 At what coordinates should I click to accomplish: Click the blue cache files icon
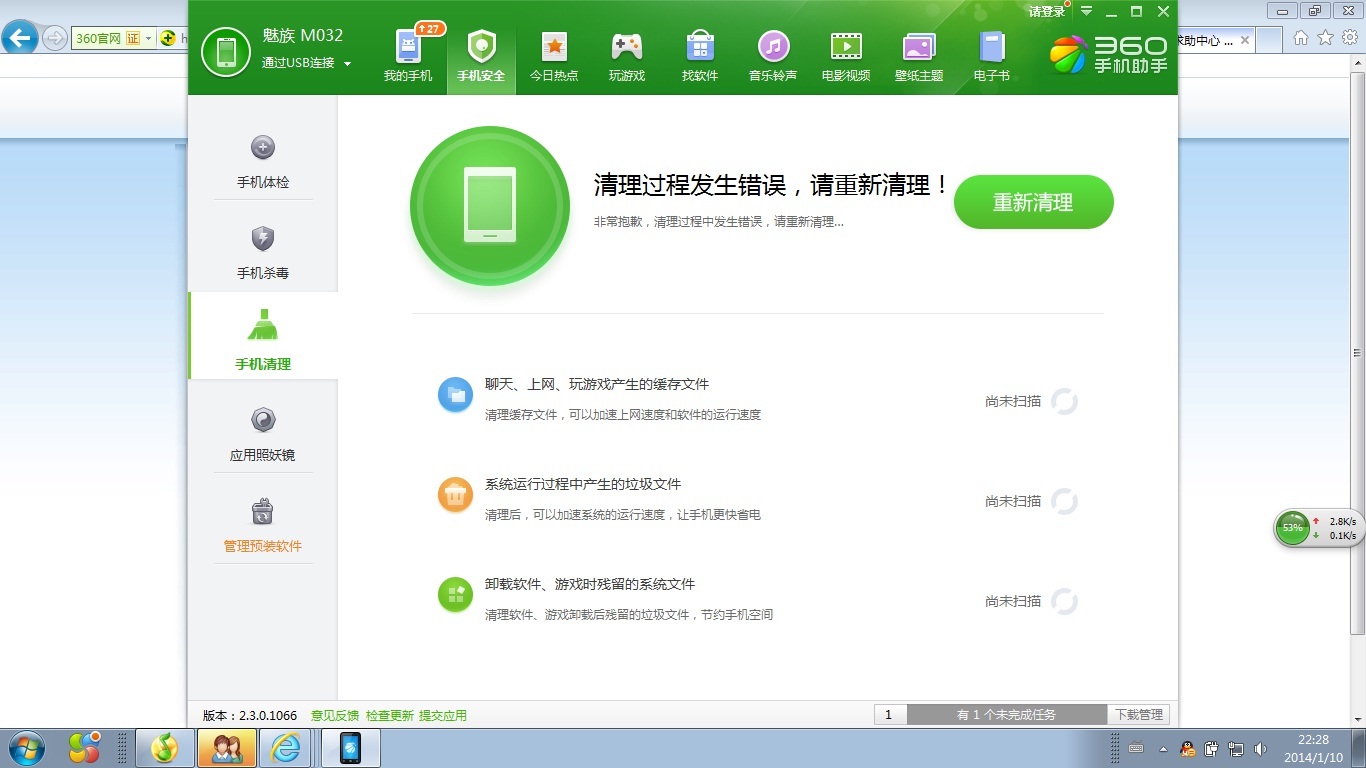(x=455, y=395)
